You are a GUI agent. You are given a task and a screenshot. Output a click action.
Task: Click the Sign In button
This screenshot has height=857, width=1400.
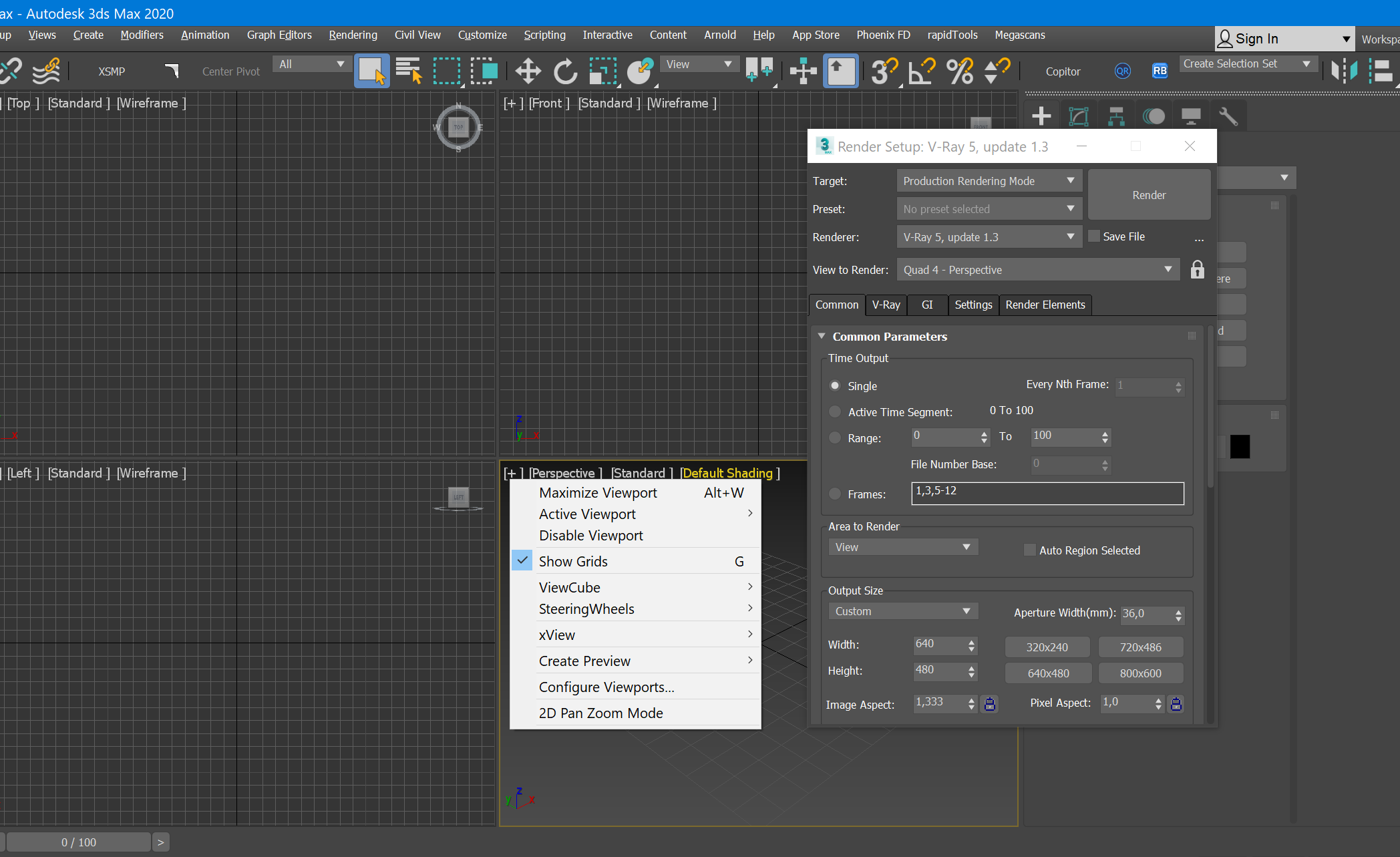[1284, 39]
